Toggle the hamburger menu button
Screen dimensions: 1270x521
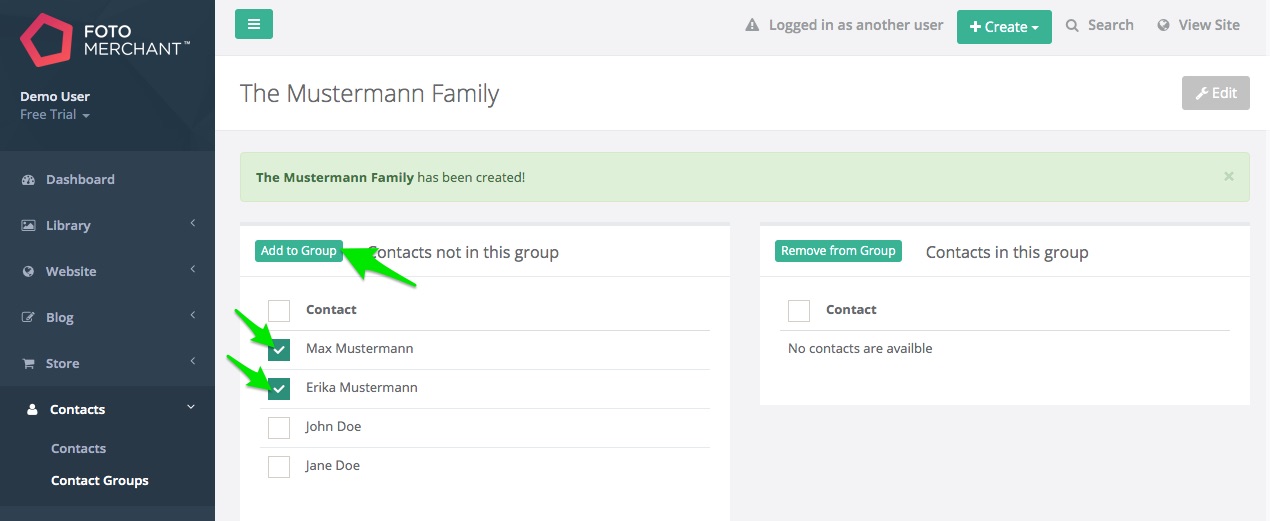coord(254,24)
